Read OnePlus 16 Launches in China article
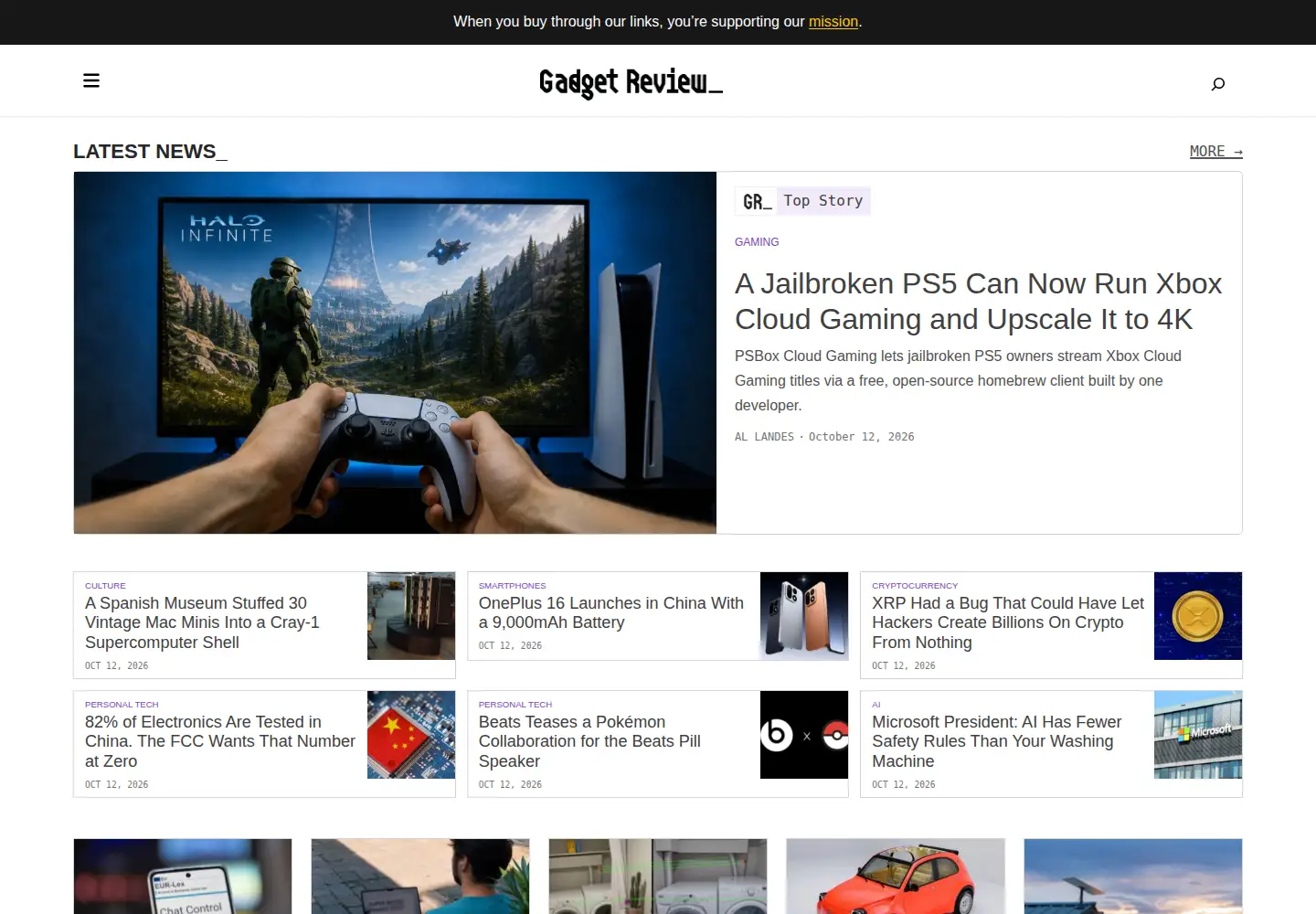1316x914 pixels. tap(610, 612)
